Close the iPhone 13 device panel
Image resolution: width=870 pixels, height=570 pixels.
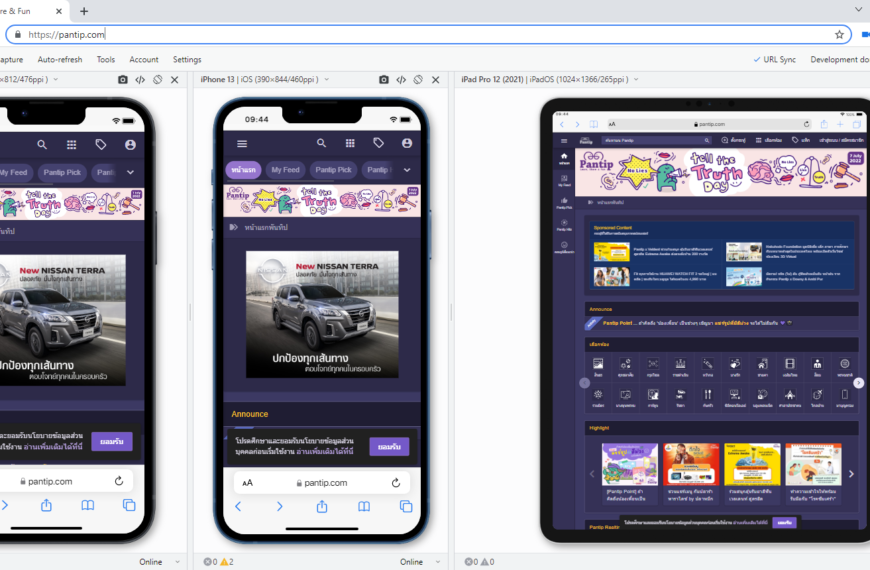pyautogui.click(x=436, y=79)
